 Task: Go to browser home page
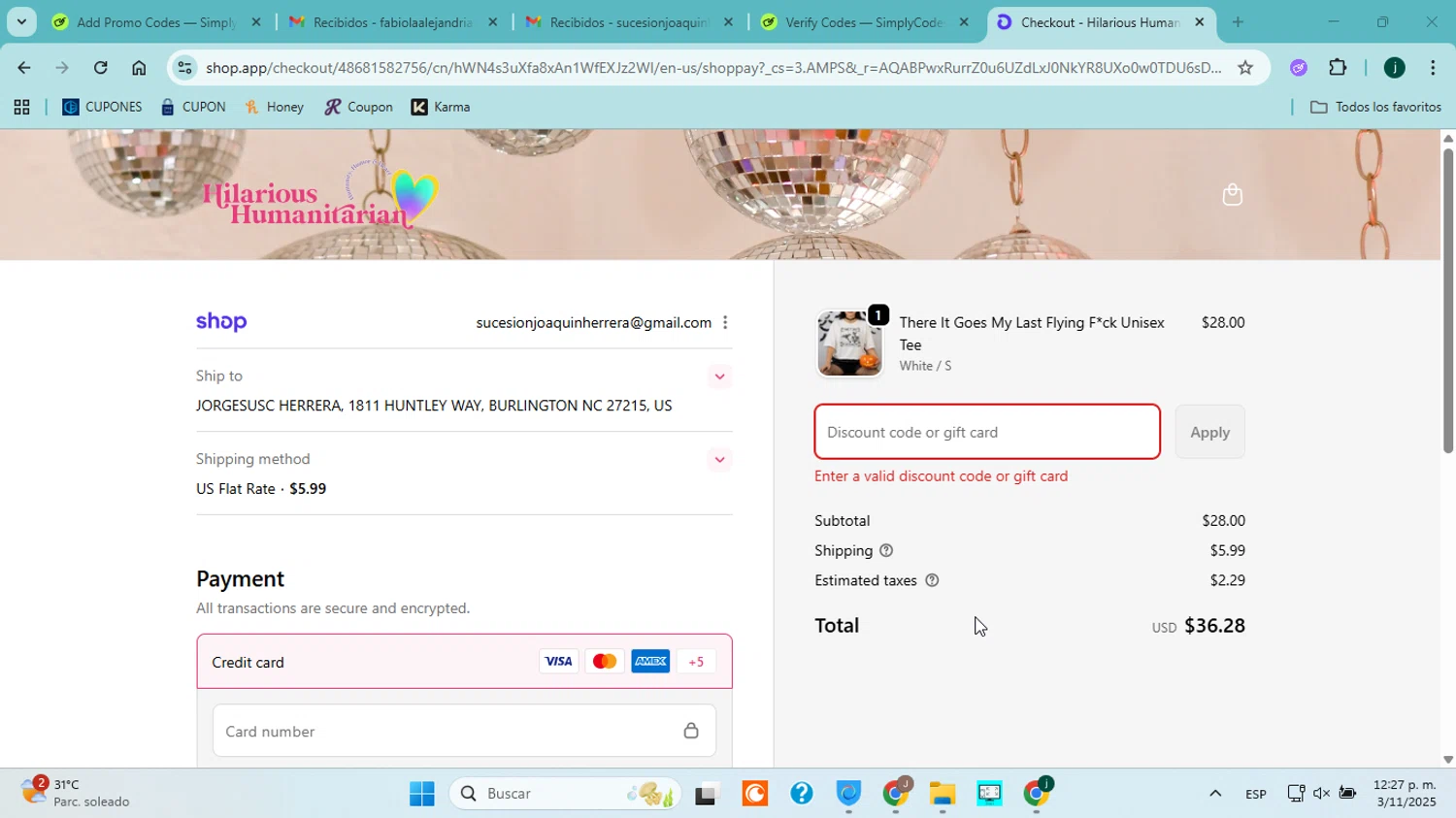[139, 68]
